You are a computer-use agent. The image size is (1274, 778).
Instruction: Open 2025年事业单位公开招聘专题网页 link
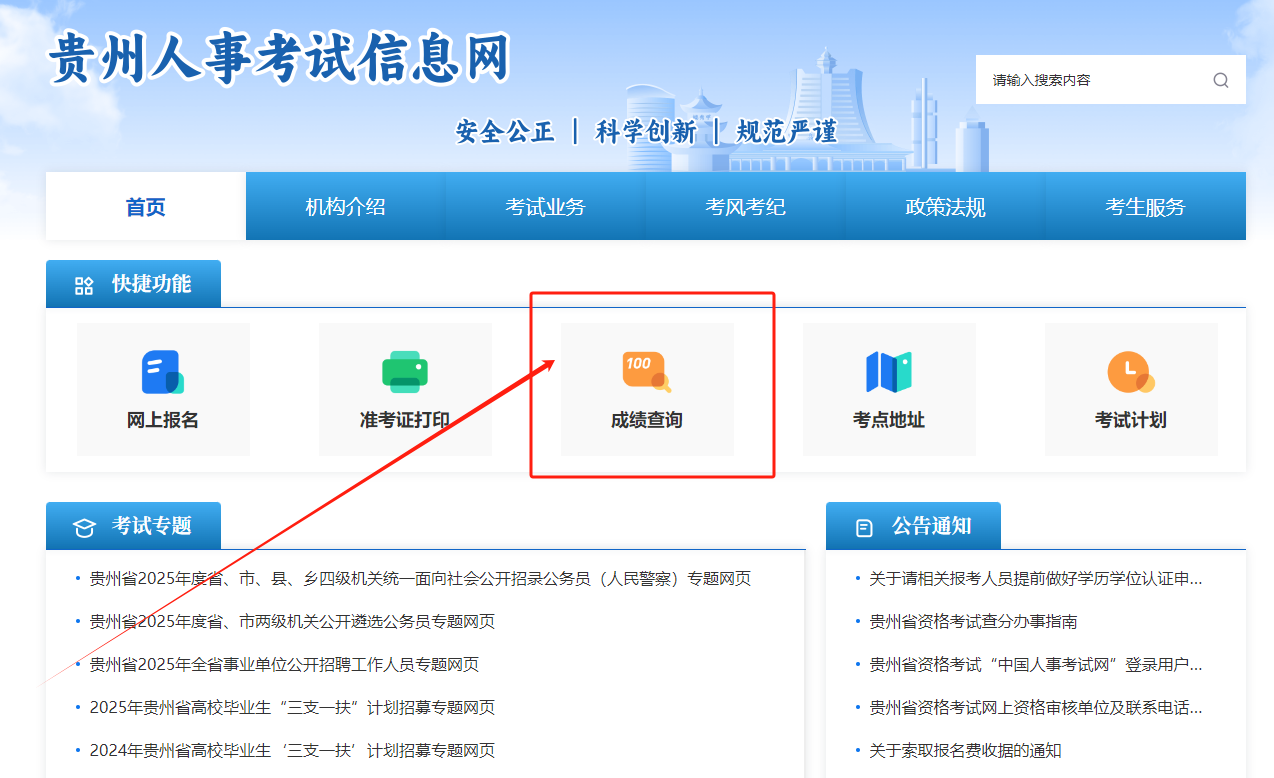(x=284, y=665)
